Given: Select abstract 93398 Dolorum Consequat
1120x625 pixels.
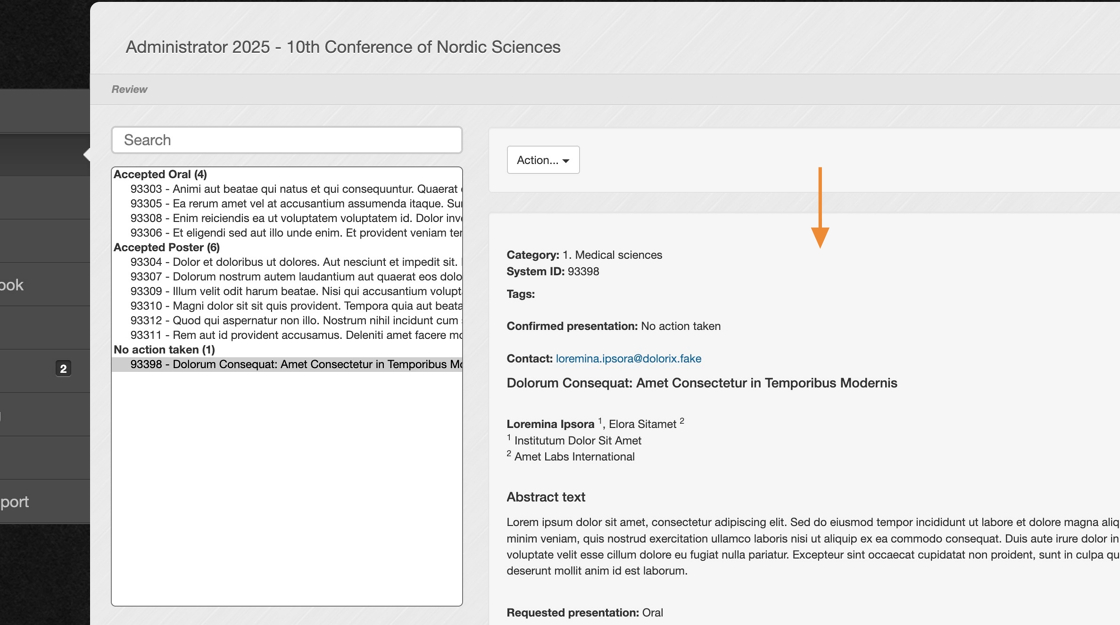Looking at the screenshot, I should coord(287,364).
